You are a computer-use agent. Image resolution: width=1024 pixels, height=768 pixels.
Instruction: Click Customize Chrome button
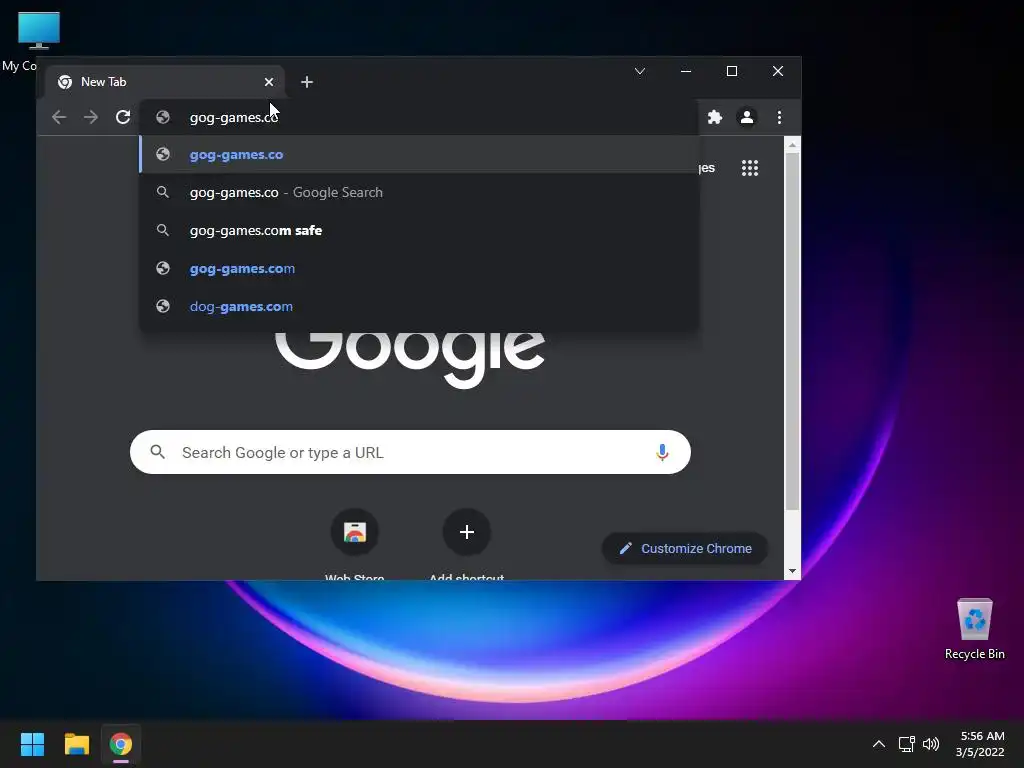(x=684, y=549)
